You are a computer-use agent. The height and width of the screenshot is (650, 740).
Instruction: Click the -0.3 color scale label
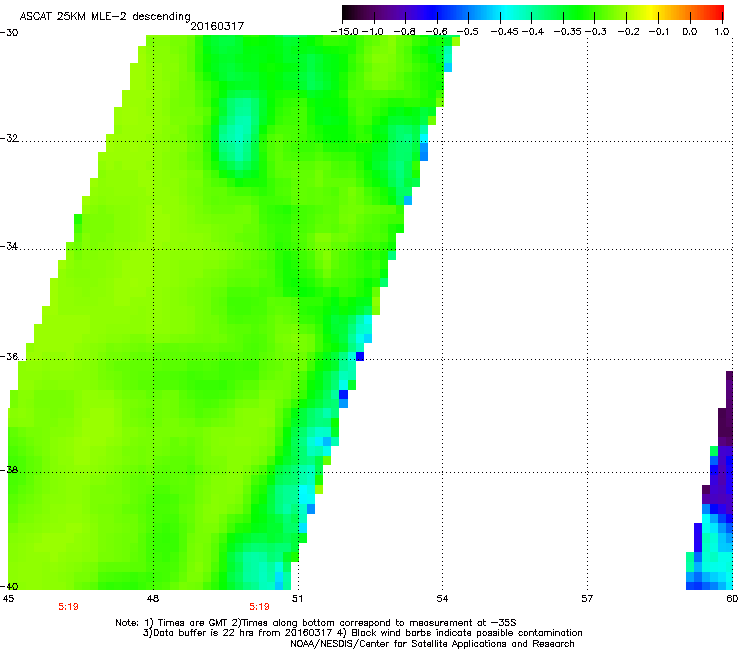coord(596,32)
